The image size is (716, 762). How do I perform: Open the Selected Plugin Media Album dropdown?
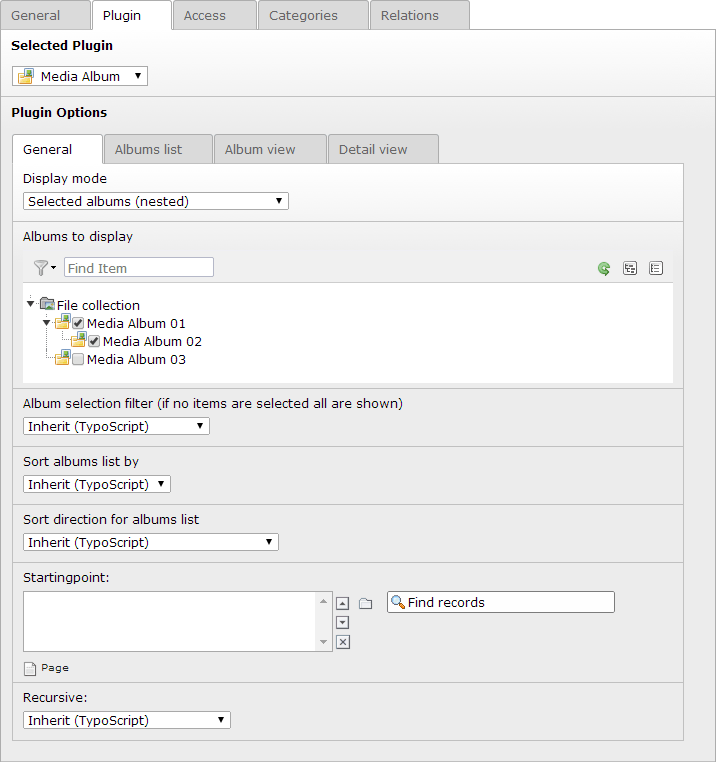point(80,76)
